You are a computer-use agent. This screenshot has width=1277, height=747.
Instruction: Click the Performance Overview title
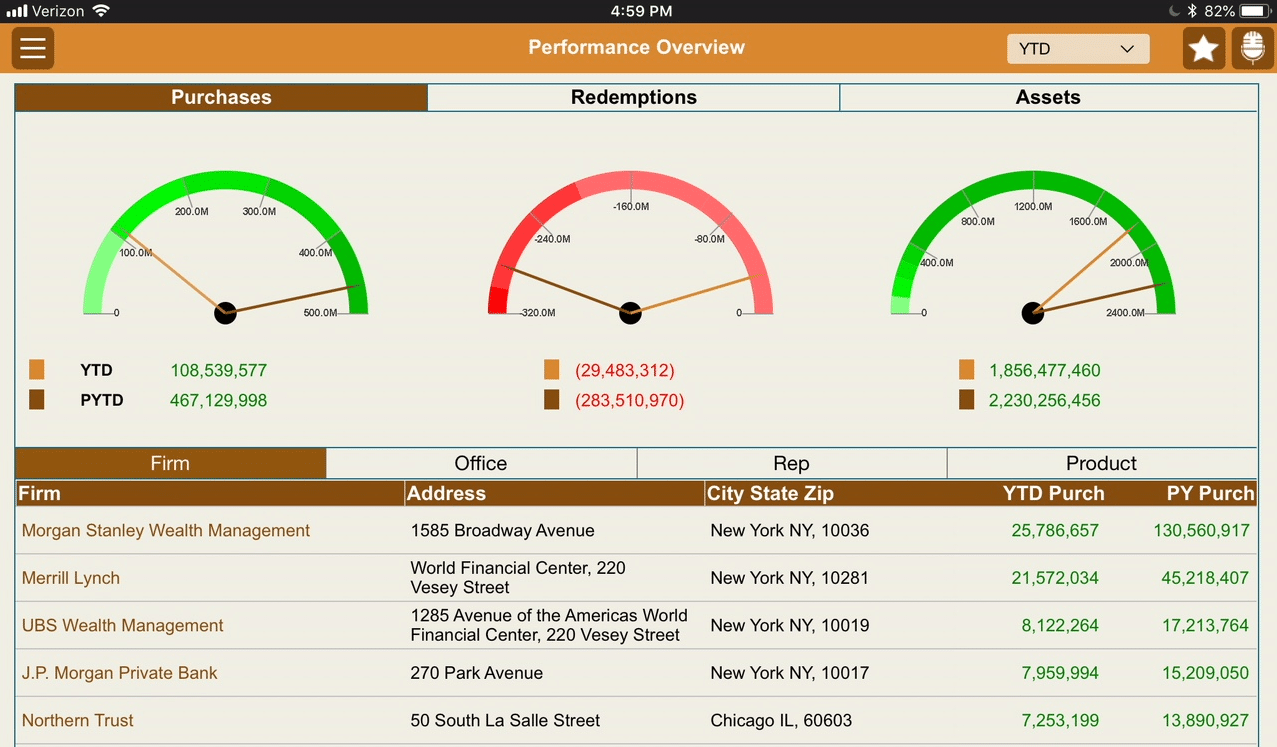click(636, 47)
